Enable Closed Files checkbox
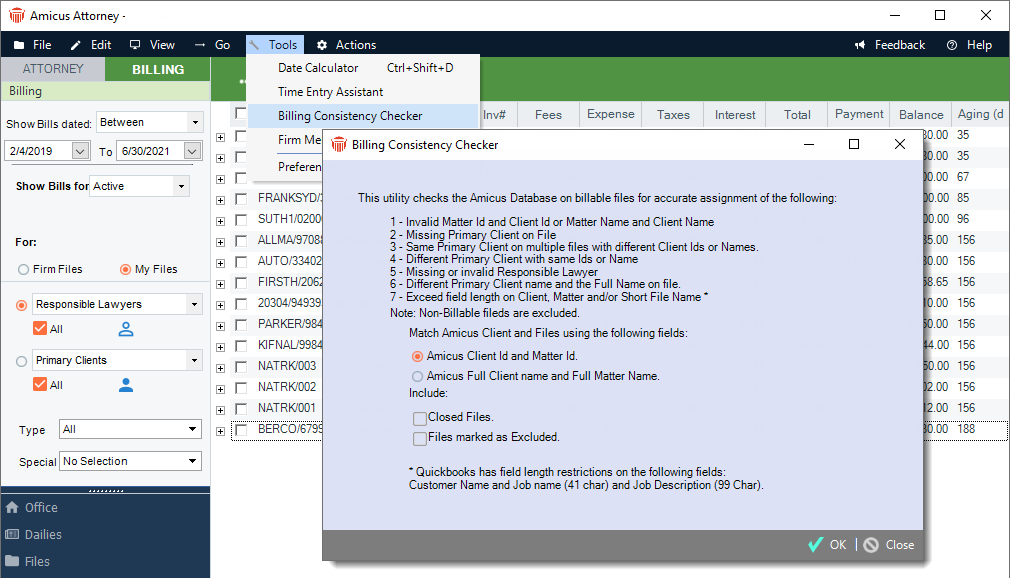The height and width of the screenshot is (578, 1010). [420, 419]
